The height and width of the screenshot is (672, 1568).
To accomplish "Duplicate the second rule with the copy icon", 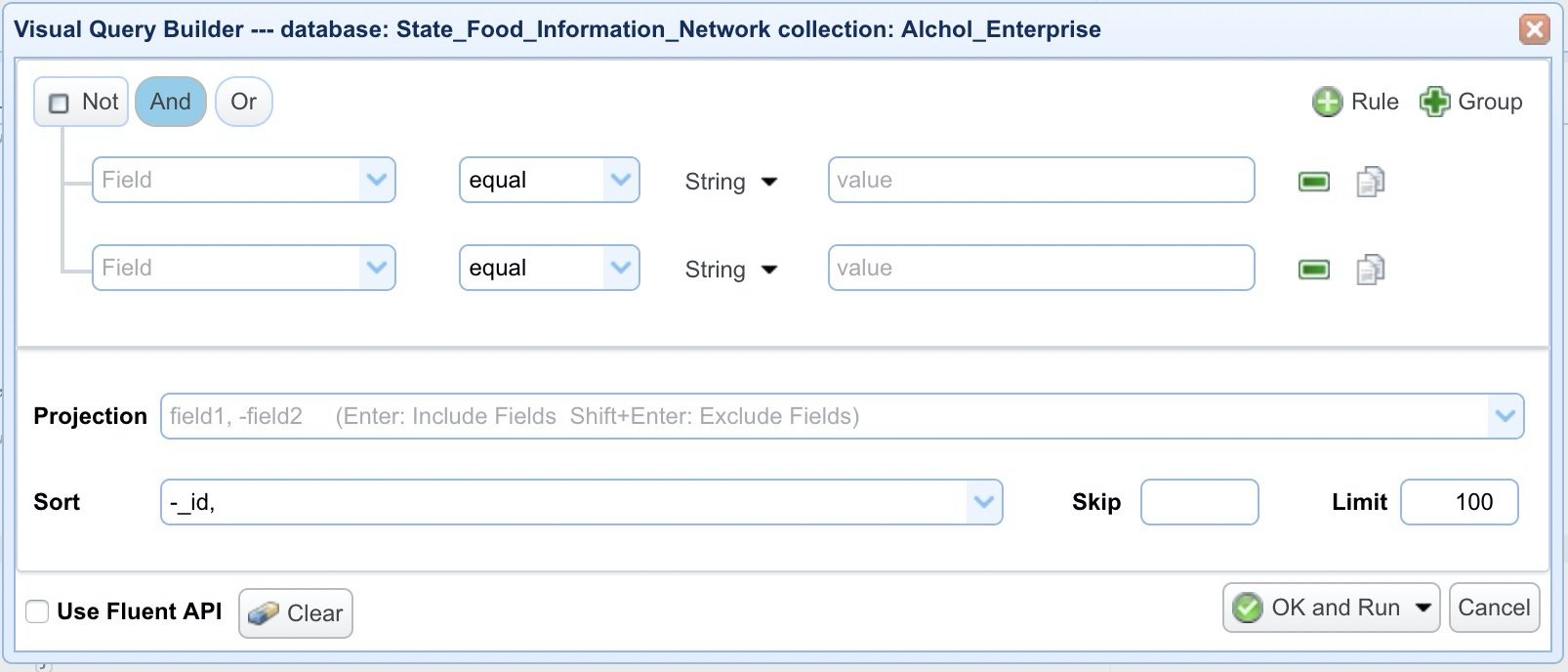I will tap(1371, 270).
